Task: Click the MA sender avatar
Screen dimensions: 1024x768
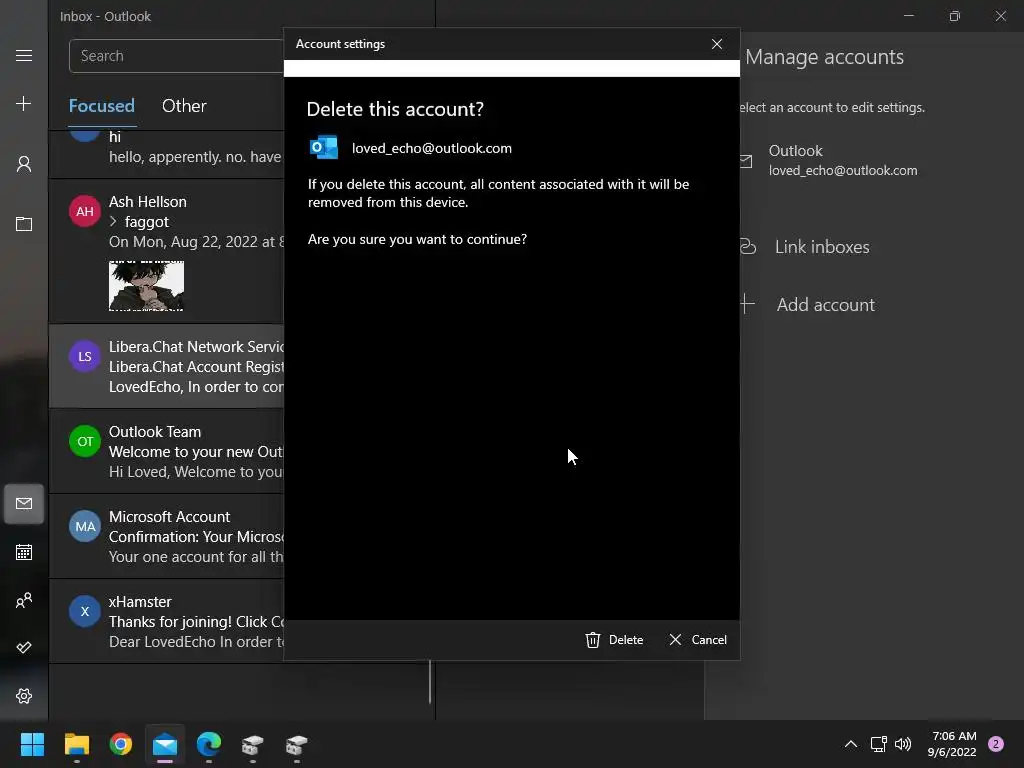Action: 85,526
